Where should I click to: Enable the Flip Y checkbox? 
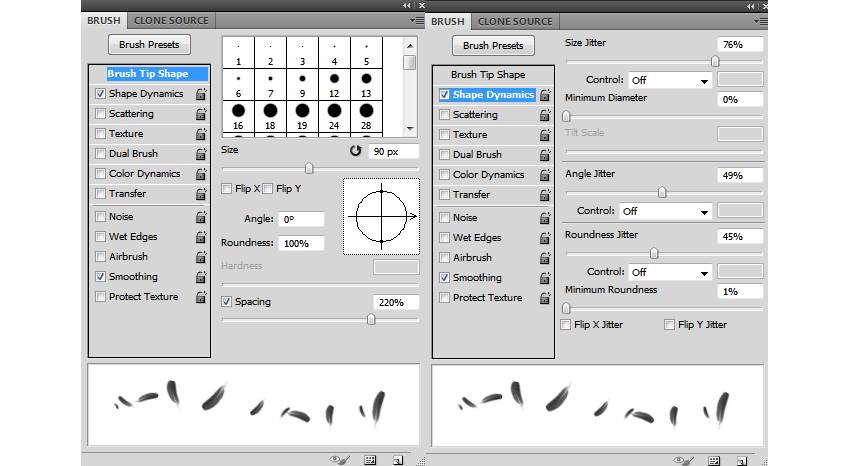pyautogui.click(x=268, y=189)
